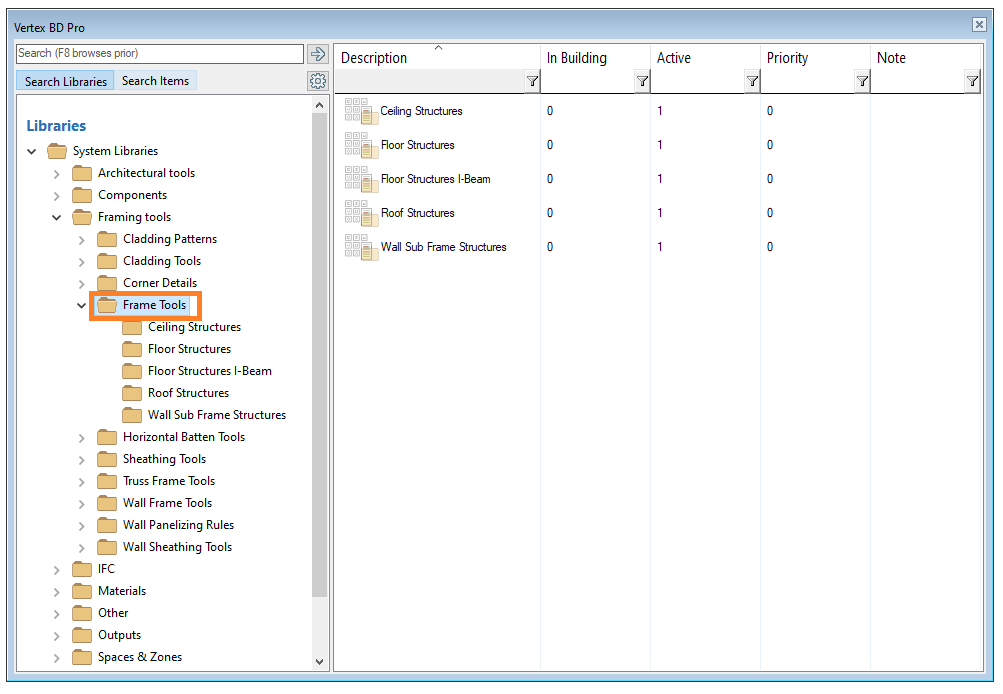The image size is (1003, 694).
Task: Collapse the System Libraries root node
Action: (32, 152)
